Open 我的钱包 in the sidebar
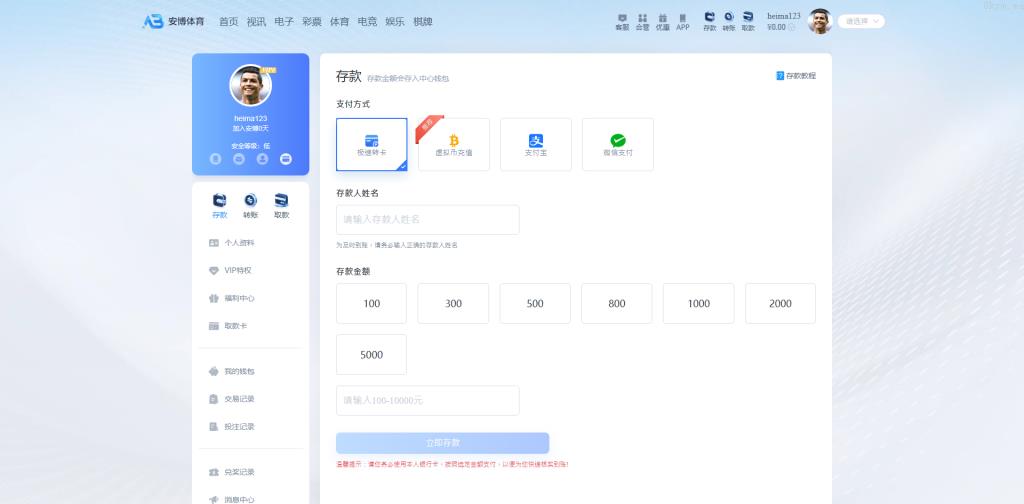1024x504 pixels. pyautogui.click(x=239, y=371)
